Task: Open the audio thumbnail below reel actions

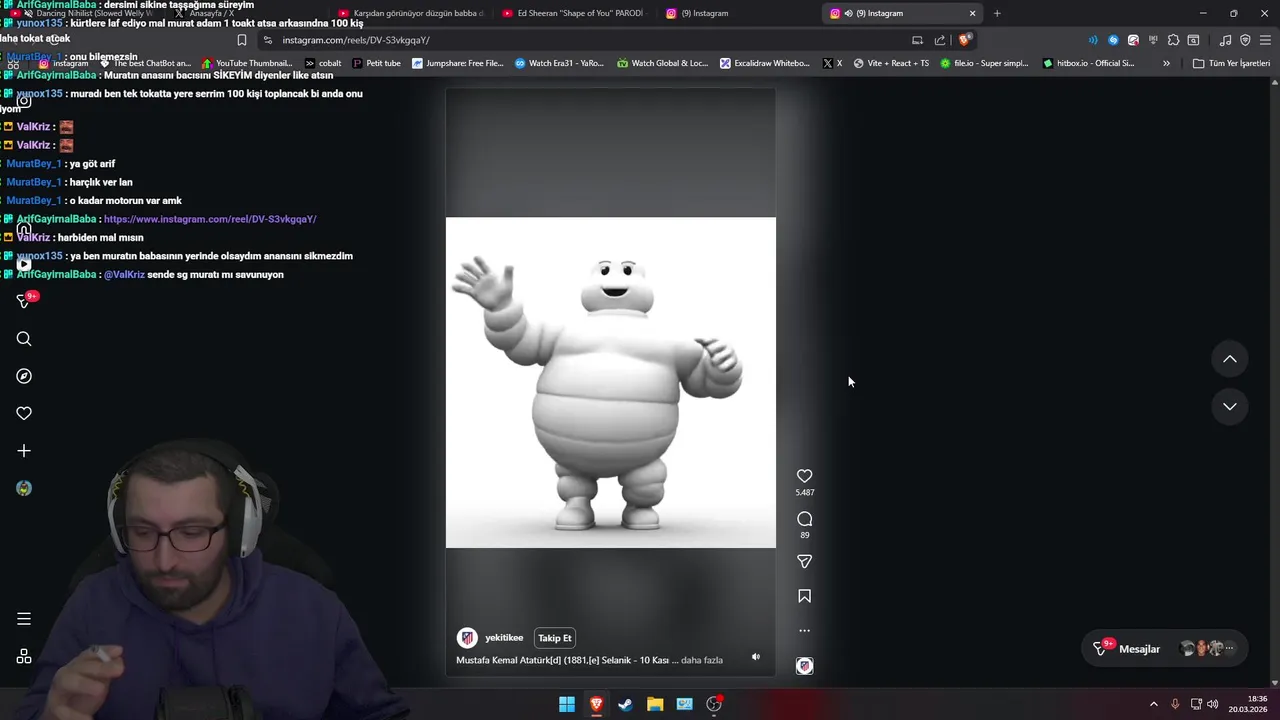Action: pos(804,666)
